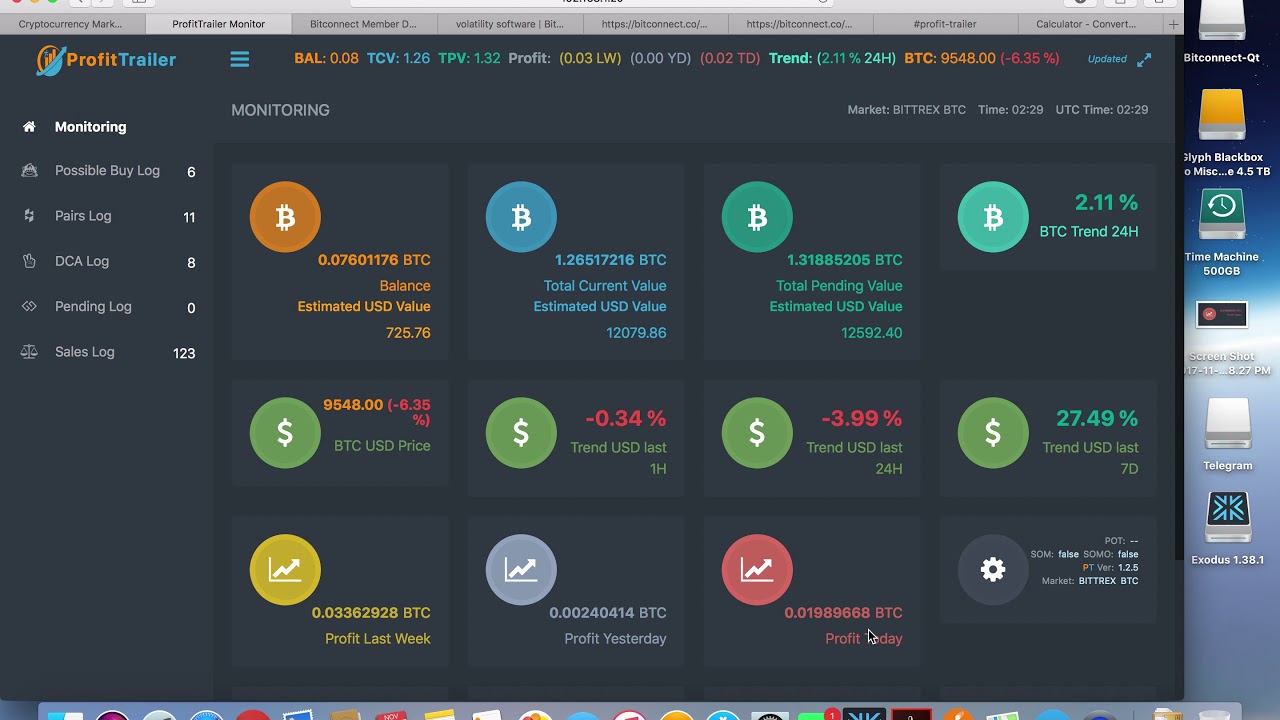Click the -0.34 % one-hour trend value
Image resolution: width=1280 pixels, height=720 pixels.
pyautogui.click(x=626, y=418)
